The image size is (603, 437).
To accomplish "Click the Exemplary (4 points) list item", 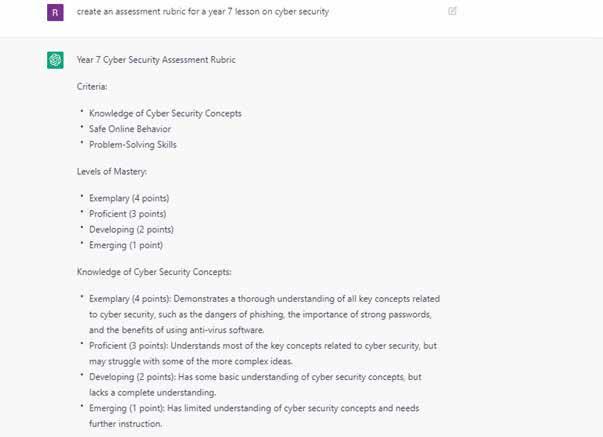I will coord(129,198).
